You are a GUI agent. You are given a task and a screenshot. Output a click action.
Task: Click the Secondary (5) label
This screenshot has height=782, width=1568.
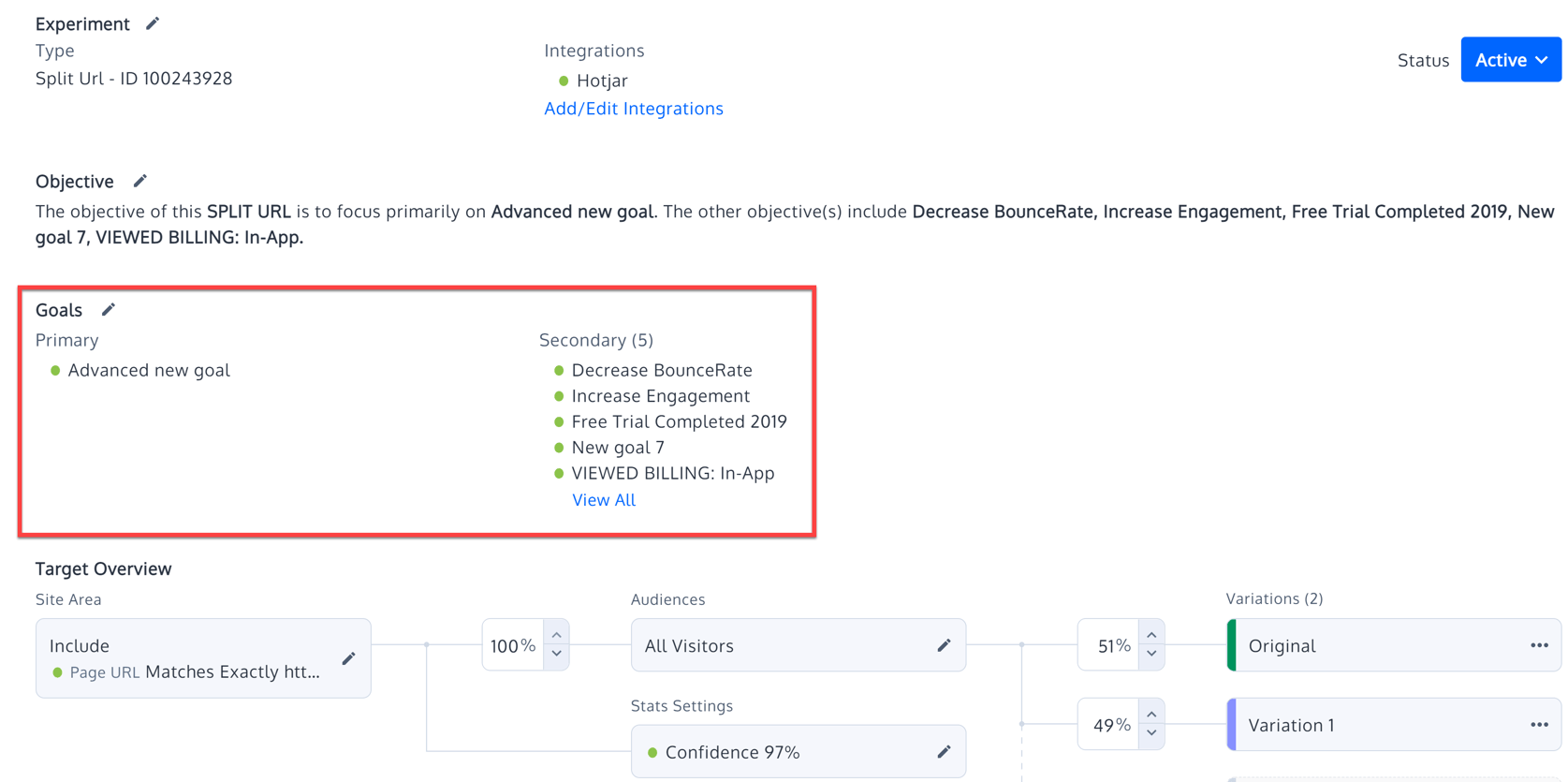(596, 340)
